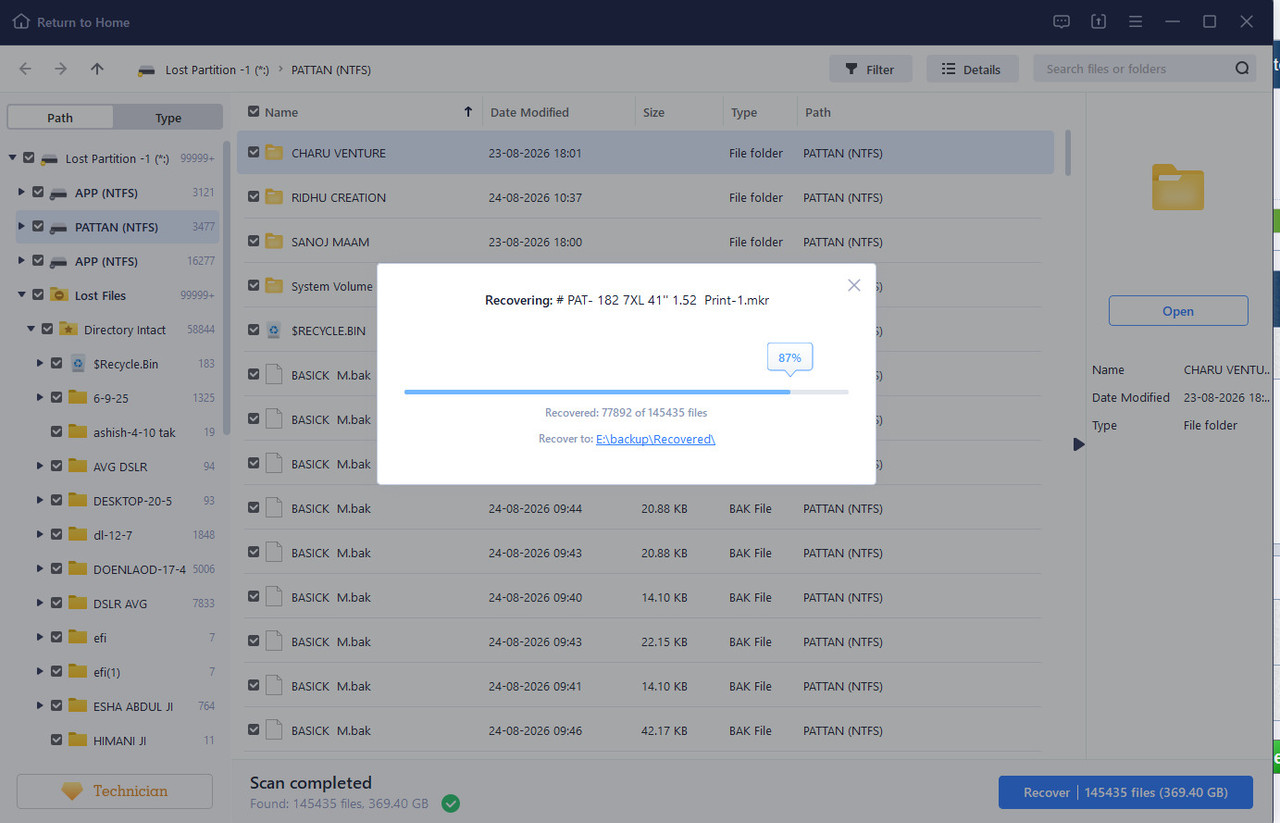Expand the $Recycle.Bin tree node
The image size is (1280, 823).
point(40,364)
